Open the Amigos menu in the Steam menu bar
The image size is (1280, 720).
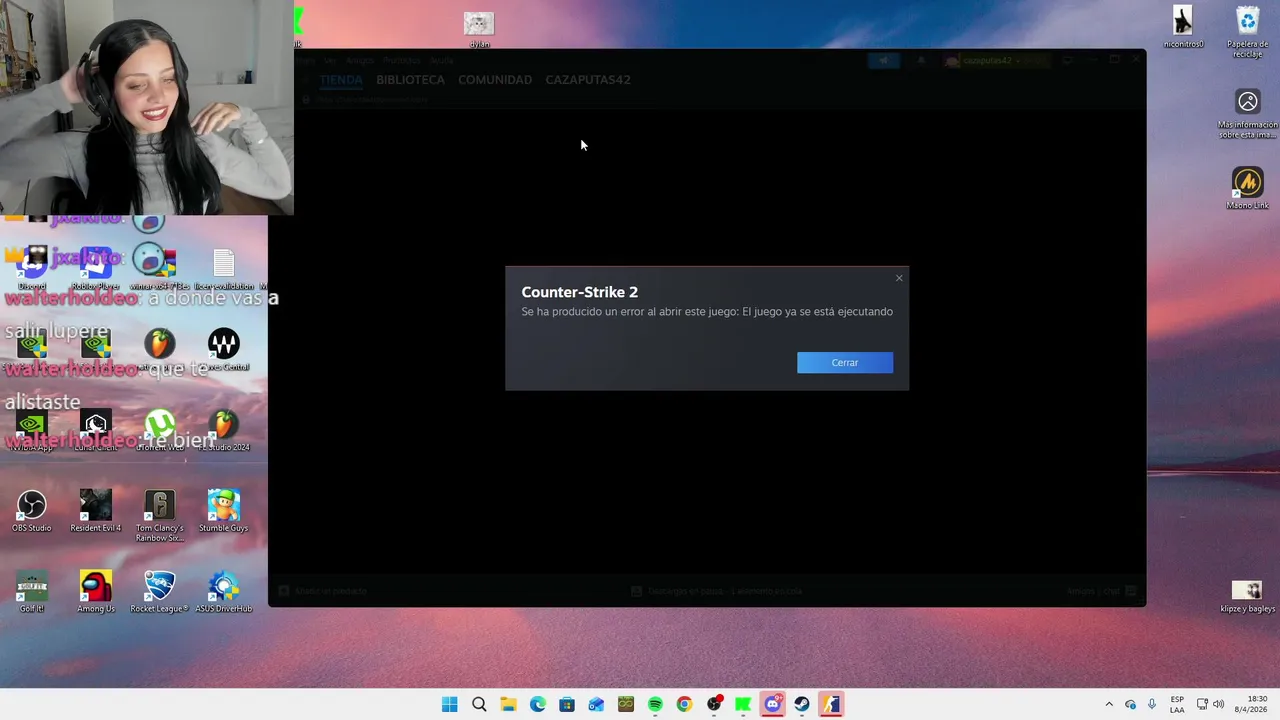click(359, 60)
